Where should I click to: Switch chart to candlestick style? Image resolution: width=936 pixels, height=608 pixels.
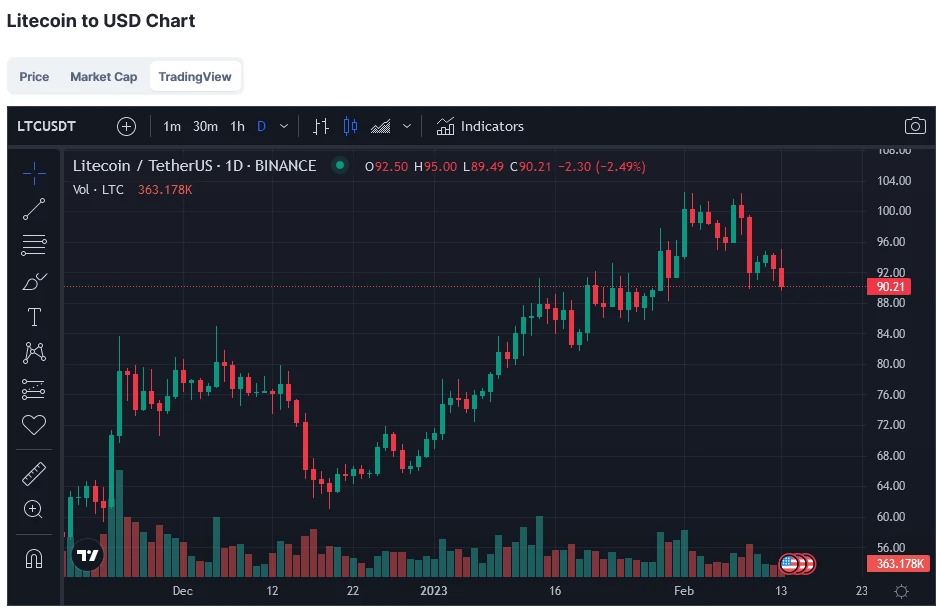350,126
